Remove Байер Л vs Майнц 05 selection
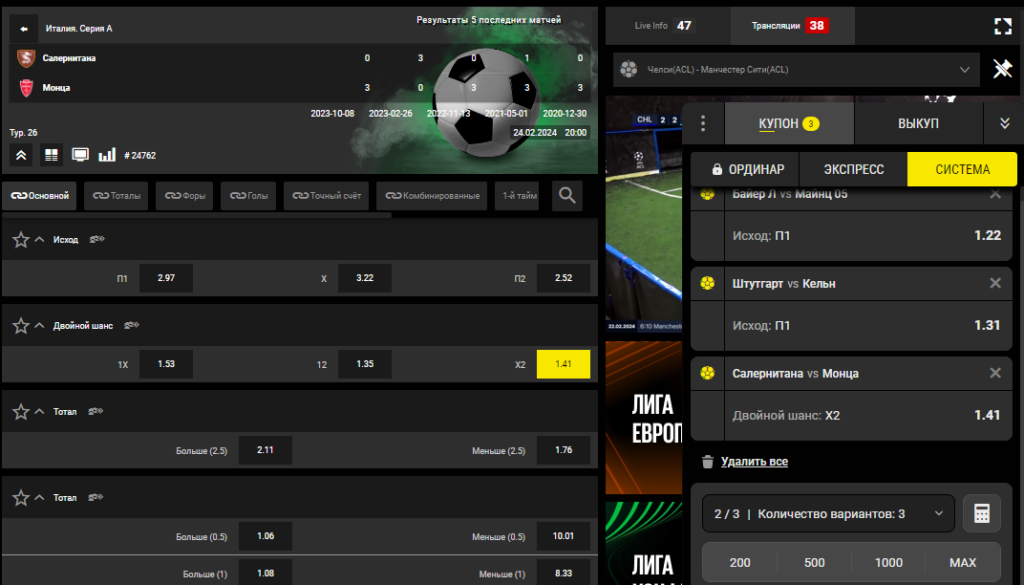 coord(995,194)
